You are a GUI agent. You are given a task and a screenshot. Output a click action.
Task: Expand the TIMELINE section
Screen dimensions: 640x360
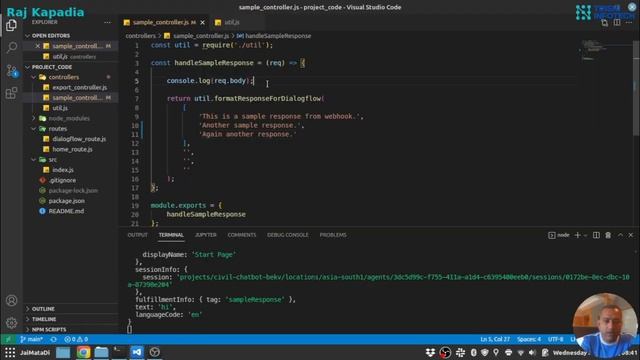tap(44, 319)
